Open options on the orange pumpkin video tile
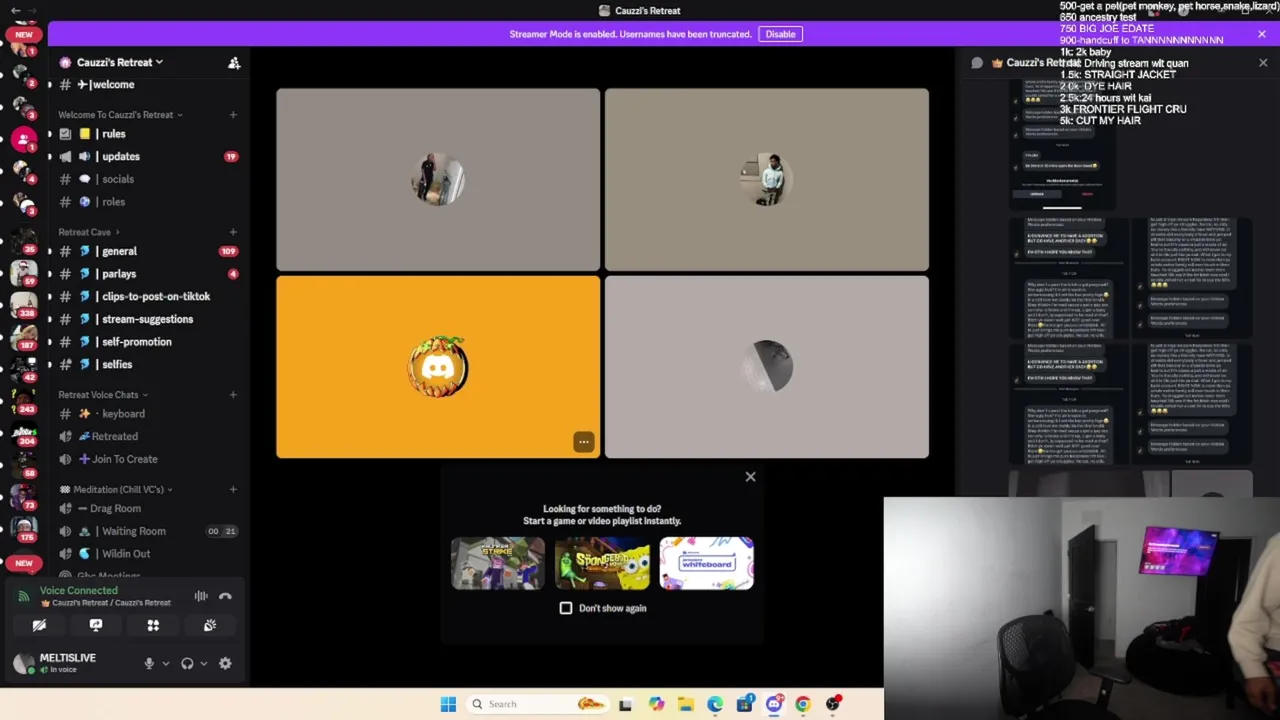Screen dimensions: 1280x720 coord(583,442)
